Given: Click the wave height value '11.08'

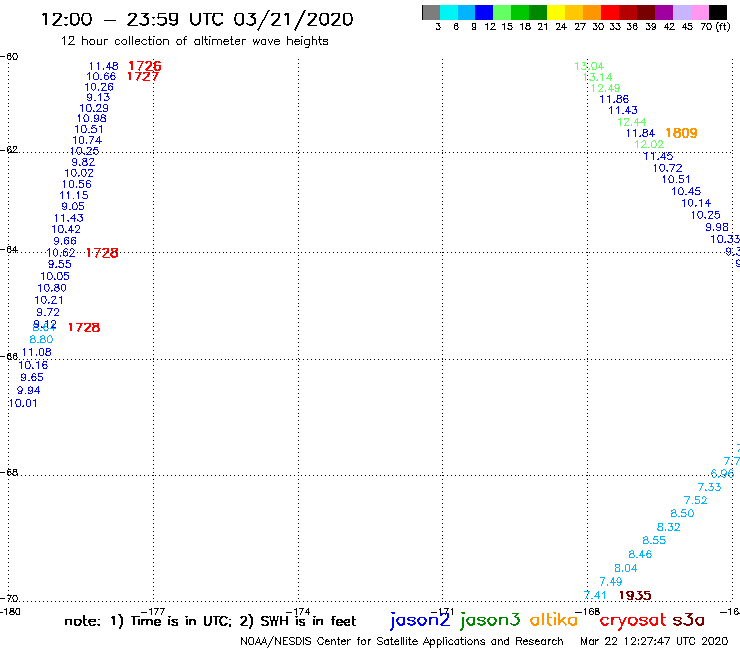Looking at the screenshot, I should (36, 352).
